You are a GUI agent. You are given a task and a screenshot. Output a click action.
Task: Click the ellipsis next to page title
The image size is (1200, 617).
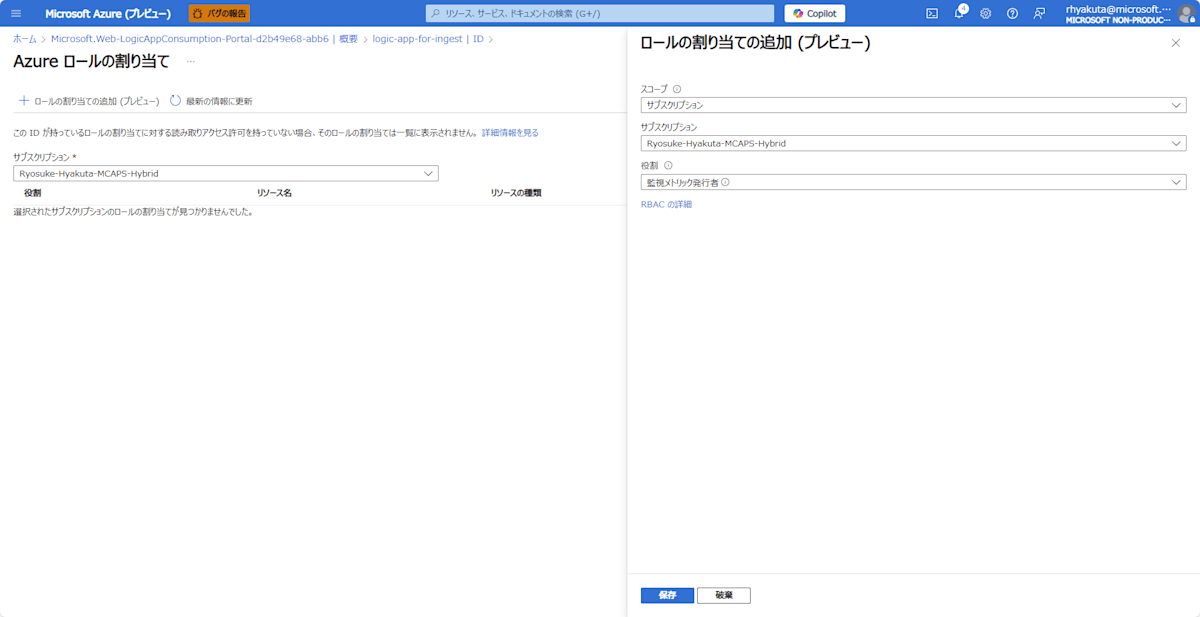pyautogui.click(x=191, y=62)
